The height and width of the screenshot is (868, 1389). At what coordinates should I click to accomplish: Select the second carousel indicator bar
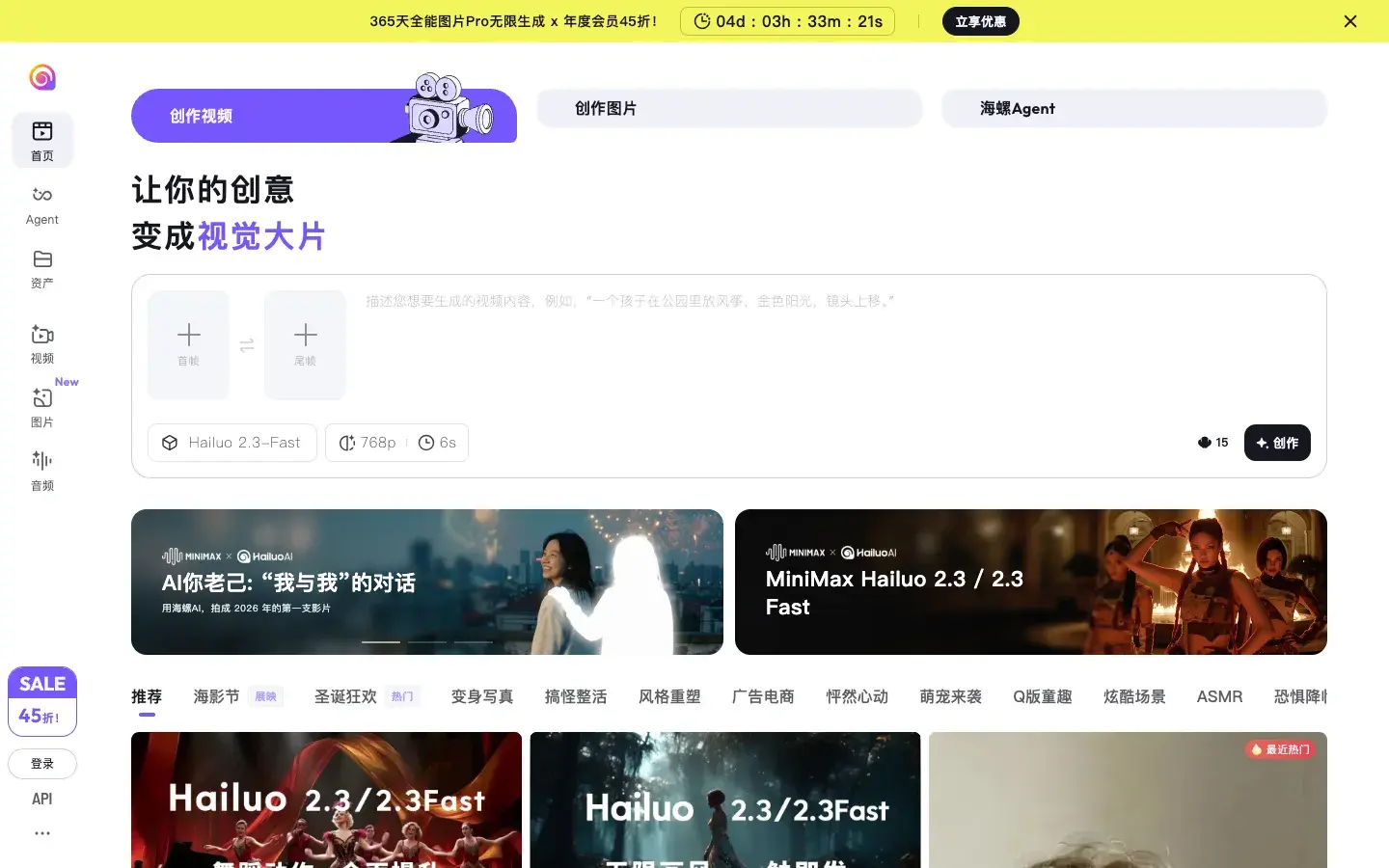427,641
